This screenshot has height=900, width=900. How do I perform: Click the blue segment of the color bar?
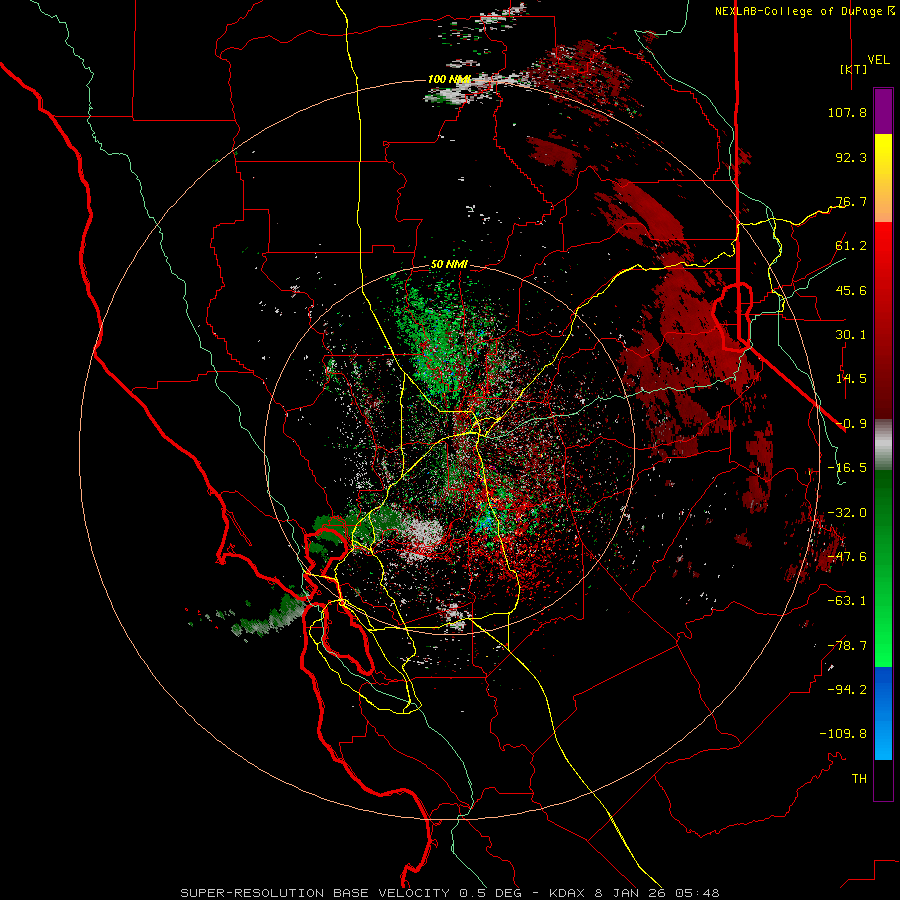coord(883,713)
